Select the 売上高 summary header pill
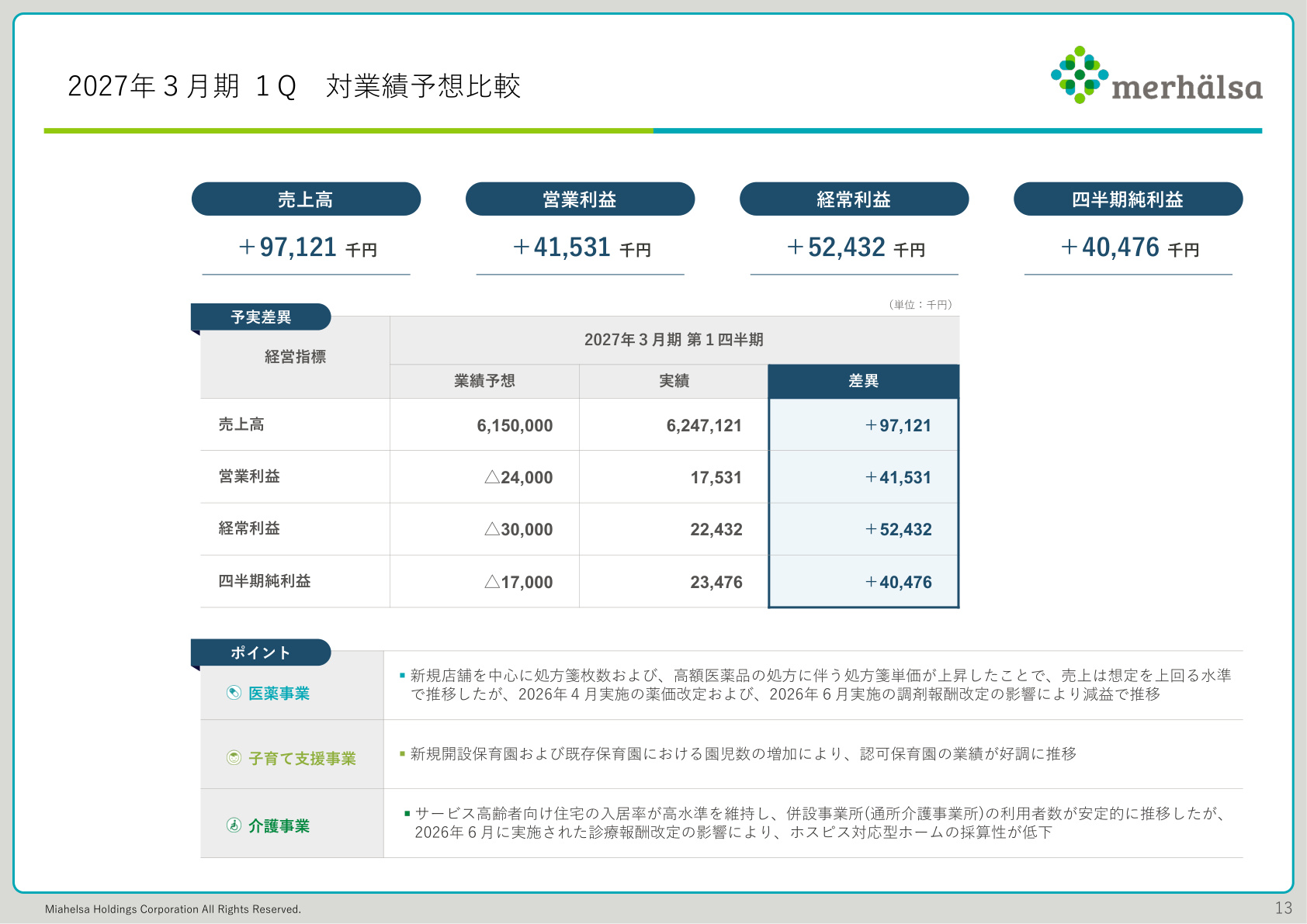 306,199
